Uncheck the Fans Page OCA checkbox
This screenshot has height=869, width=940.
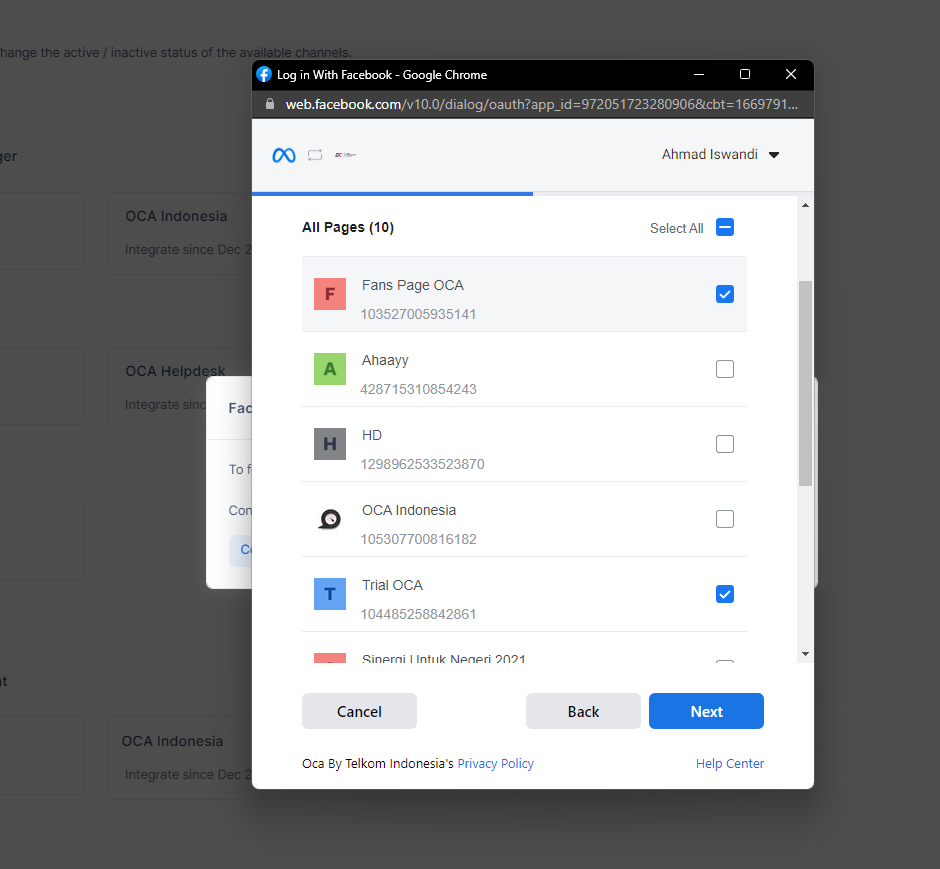pos(725,294)
